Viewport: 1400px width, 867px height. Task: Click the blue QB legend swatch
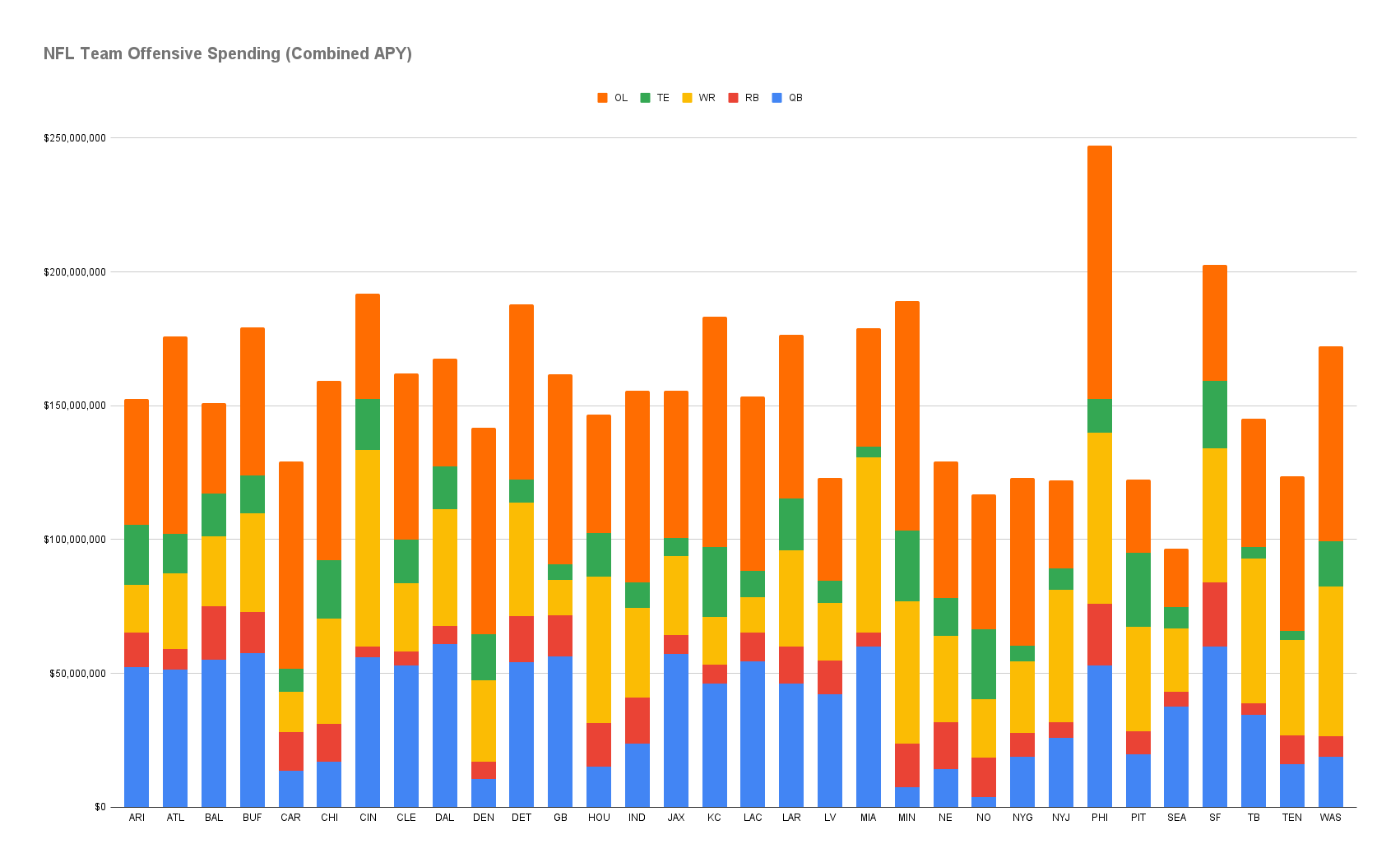(777, 98)
